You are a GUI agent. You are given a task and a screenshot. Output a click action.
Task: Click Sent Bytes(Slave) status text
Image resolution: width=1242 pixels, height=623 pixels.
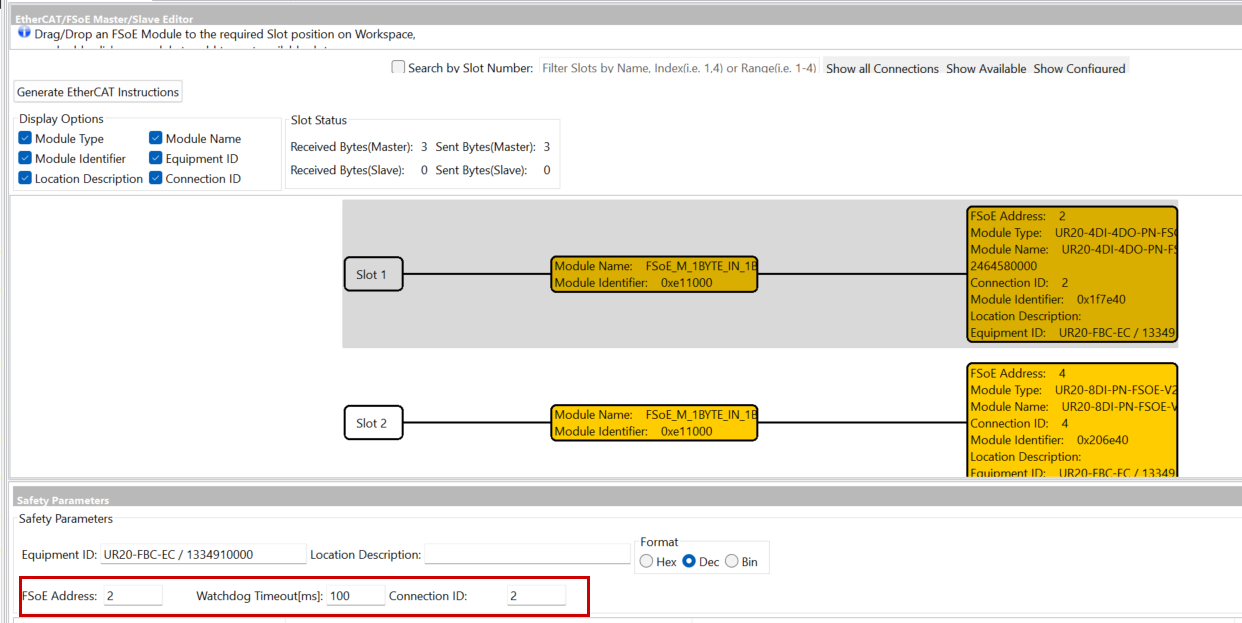pos(481,170)
